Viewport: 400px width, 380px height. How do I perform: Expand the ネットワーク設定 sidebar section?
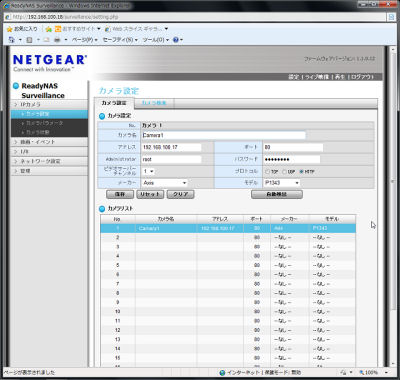49,161
